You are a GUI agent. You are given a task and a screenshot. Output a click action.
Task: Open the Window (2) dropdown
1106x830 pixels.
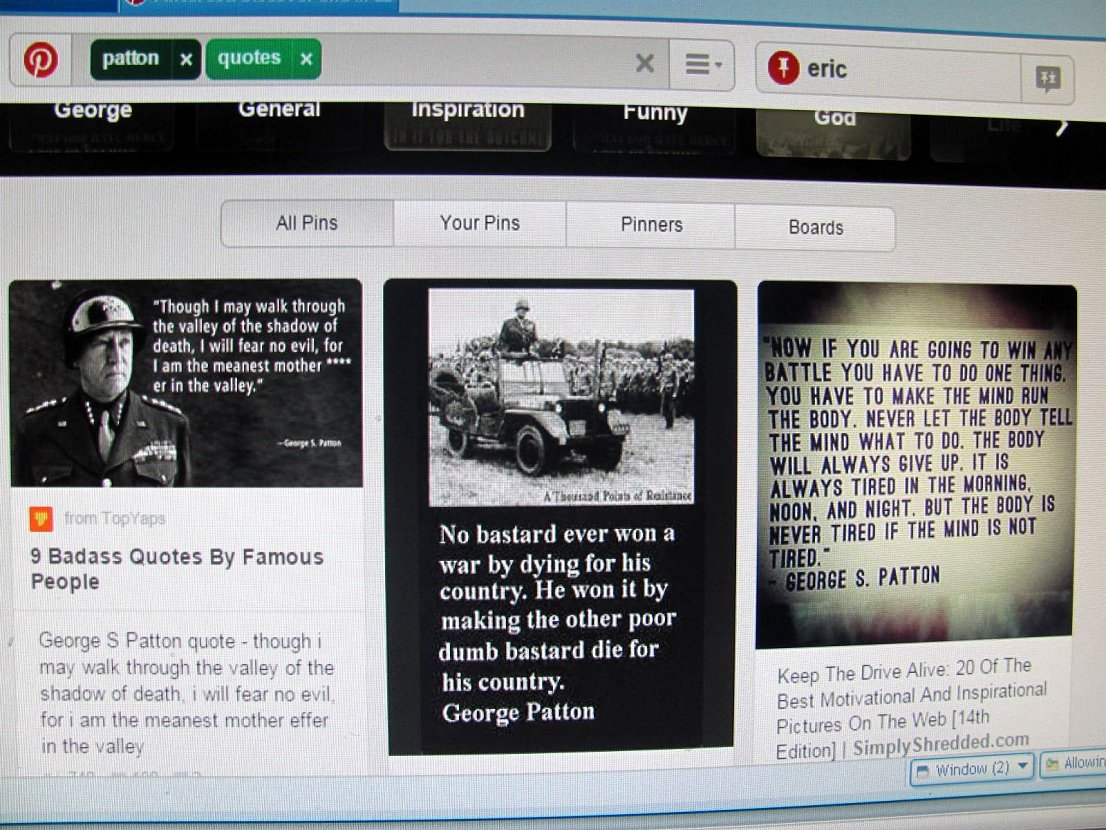[x=972, y=769]
